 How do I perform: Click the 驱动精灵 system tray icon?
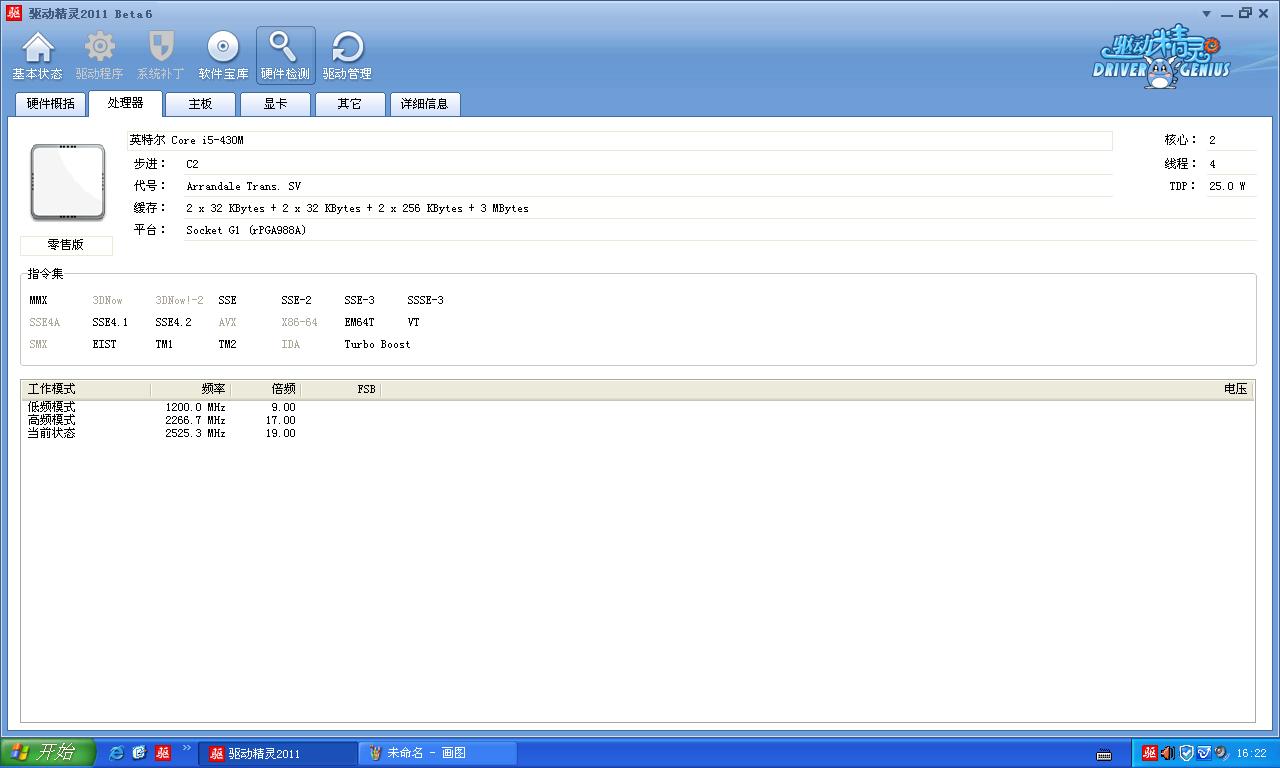click(x=1150, y=753)
